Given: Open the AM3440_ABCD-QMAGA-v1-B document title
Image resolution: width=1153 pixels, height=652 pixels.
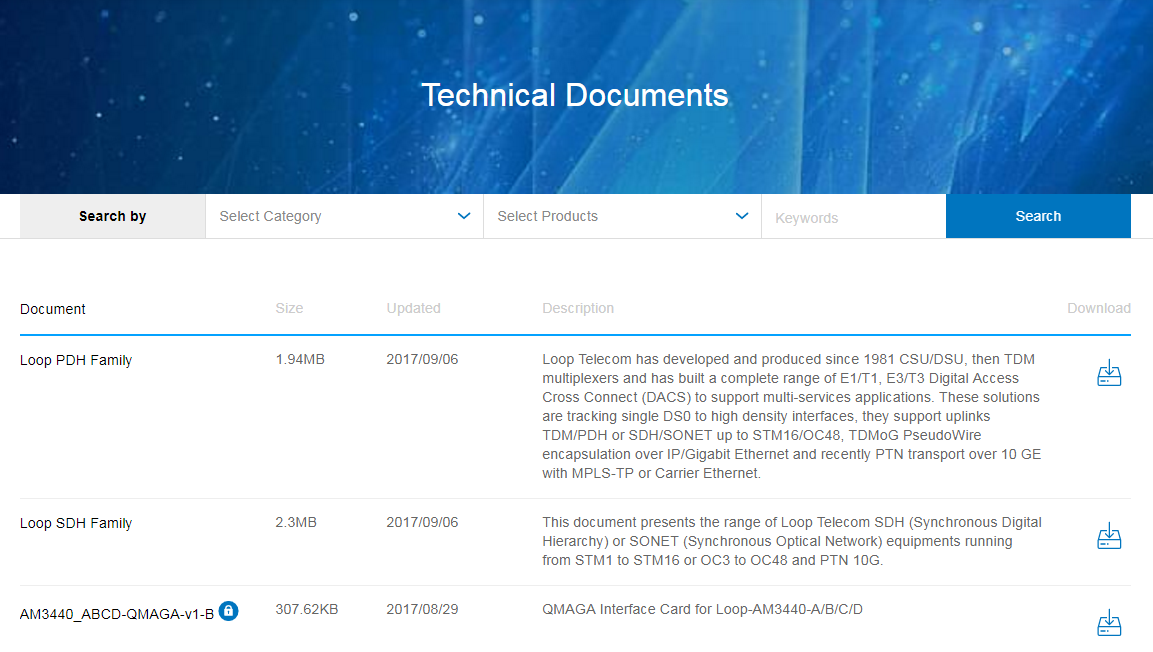Looking at the screenshot, I should pyautogui.click(x=116, y=614).
